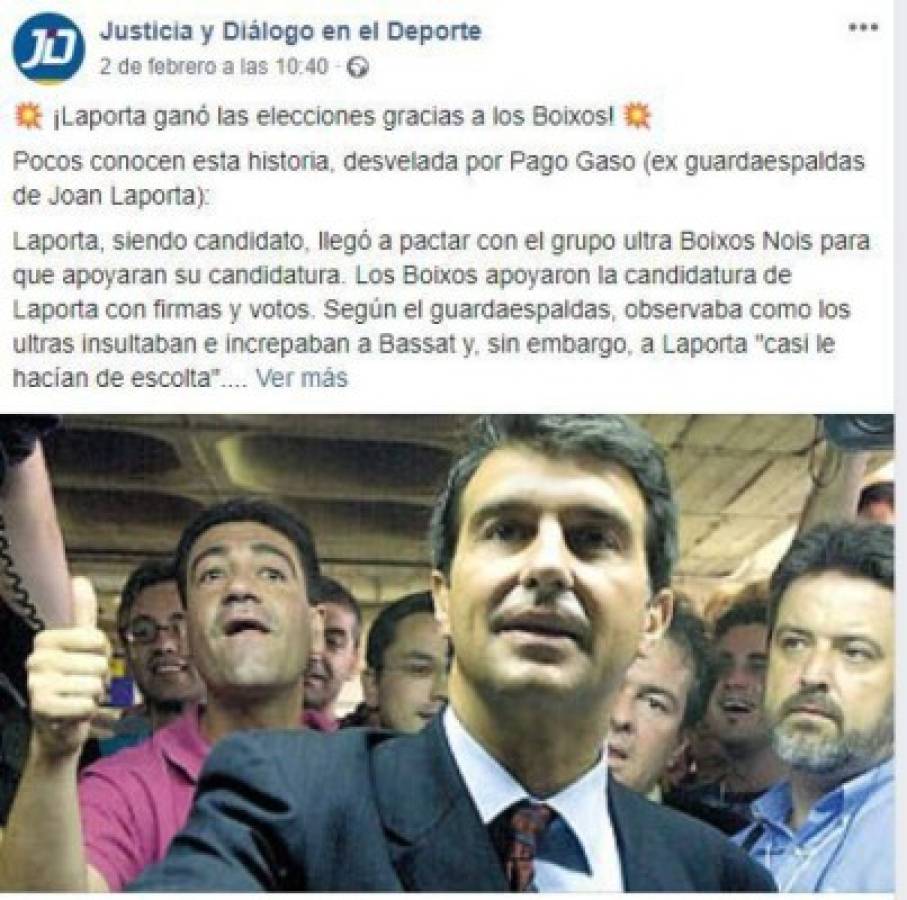Click the paragraph starting "Laporta, siendo candidato"
Image resolution: width=907 pixels, height=900 pixels.
441,309
